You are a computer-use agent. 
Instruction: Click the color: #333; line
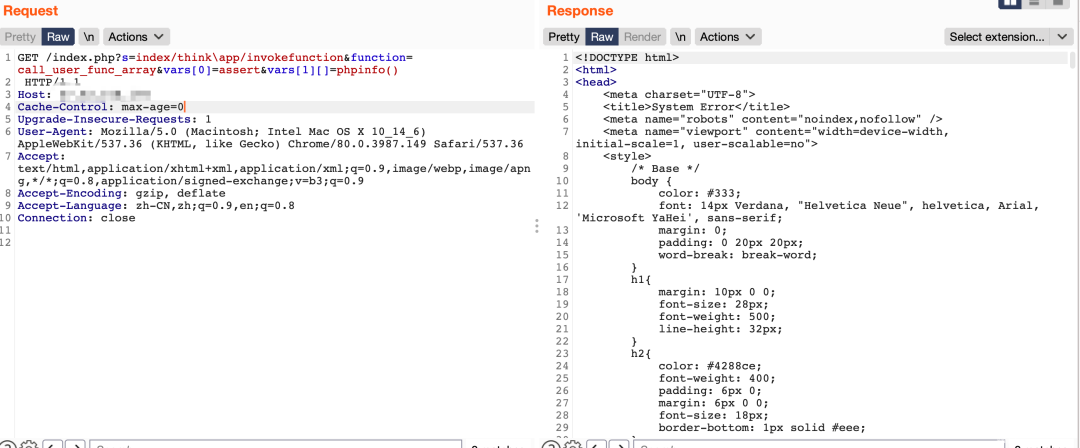click(700, 194)
